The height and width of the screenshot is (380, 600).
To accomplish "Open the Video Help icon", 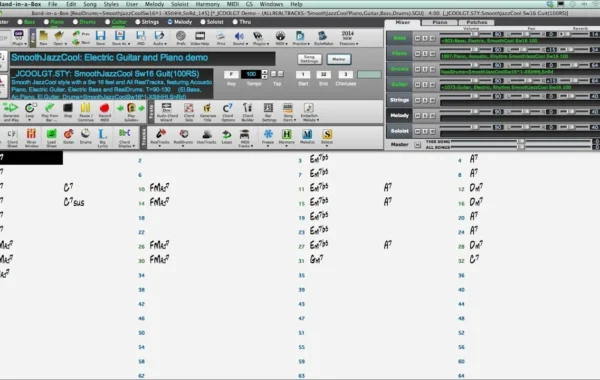I will 200,38.
